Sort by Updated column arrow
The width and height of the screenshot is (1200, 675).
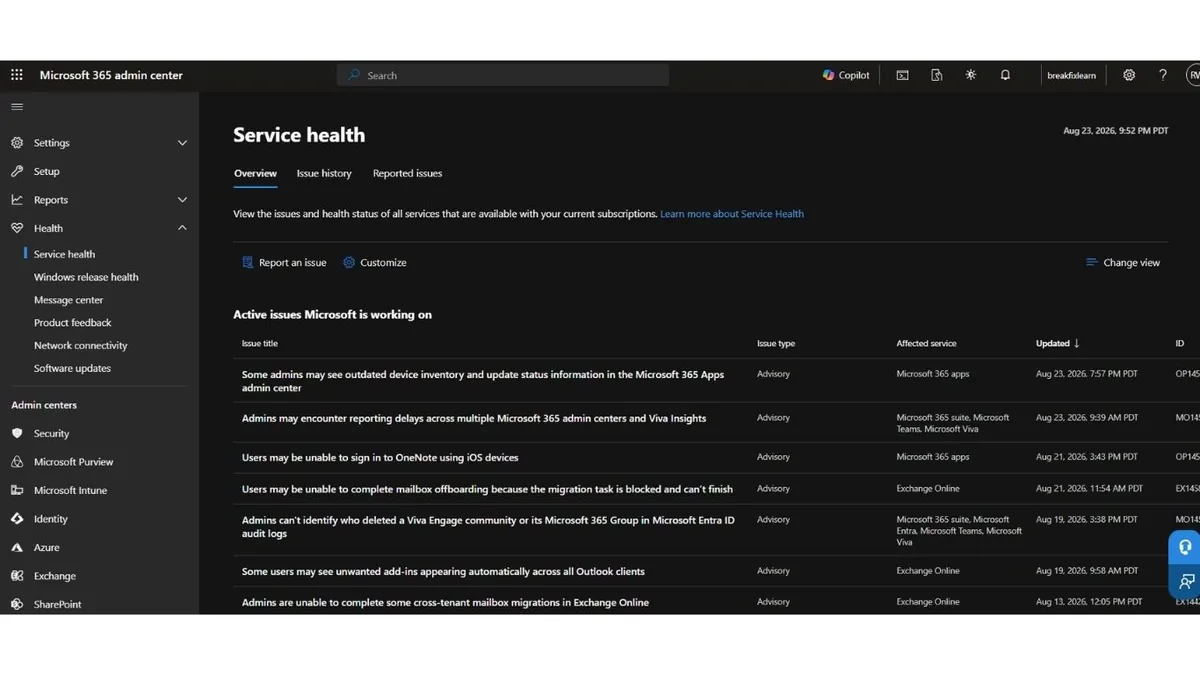point(1076,343)
